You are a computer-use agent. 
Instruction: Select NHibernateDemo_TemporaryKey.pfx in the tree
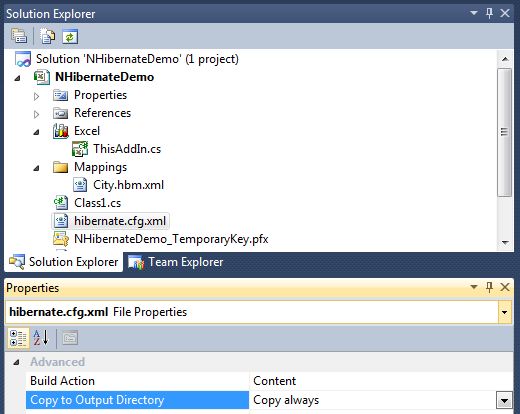171,239
